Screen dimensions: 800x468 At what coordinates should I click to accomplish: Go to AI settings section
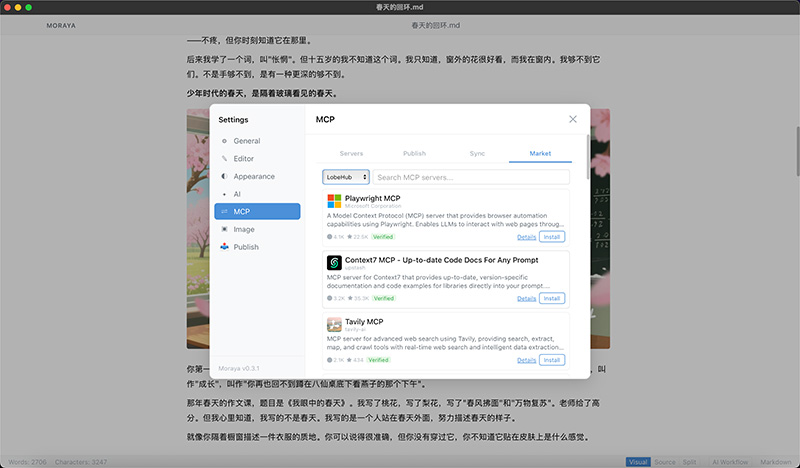(237, 194)
